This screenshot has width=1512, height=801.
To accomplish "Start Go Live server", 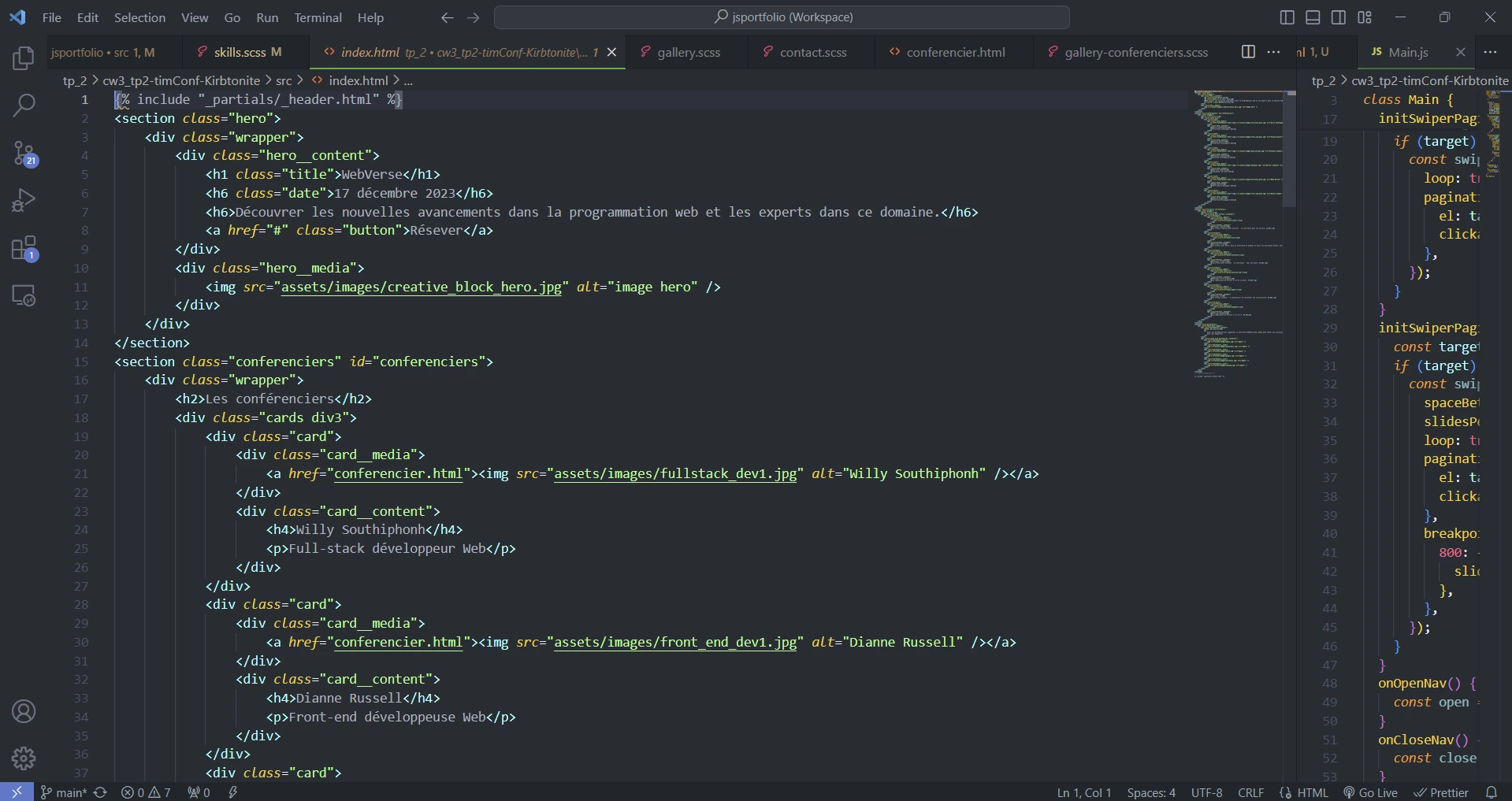I will (1371, 792).
